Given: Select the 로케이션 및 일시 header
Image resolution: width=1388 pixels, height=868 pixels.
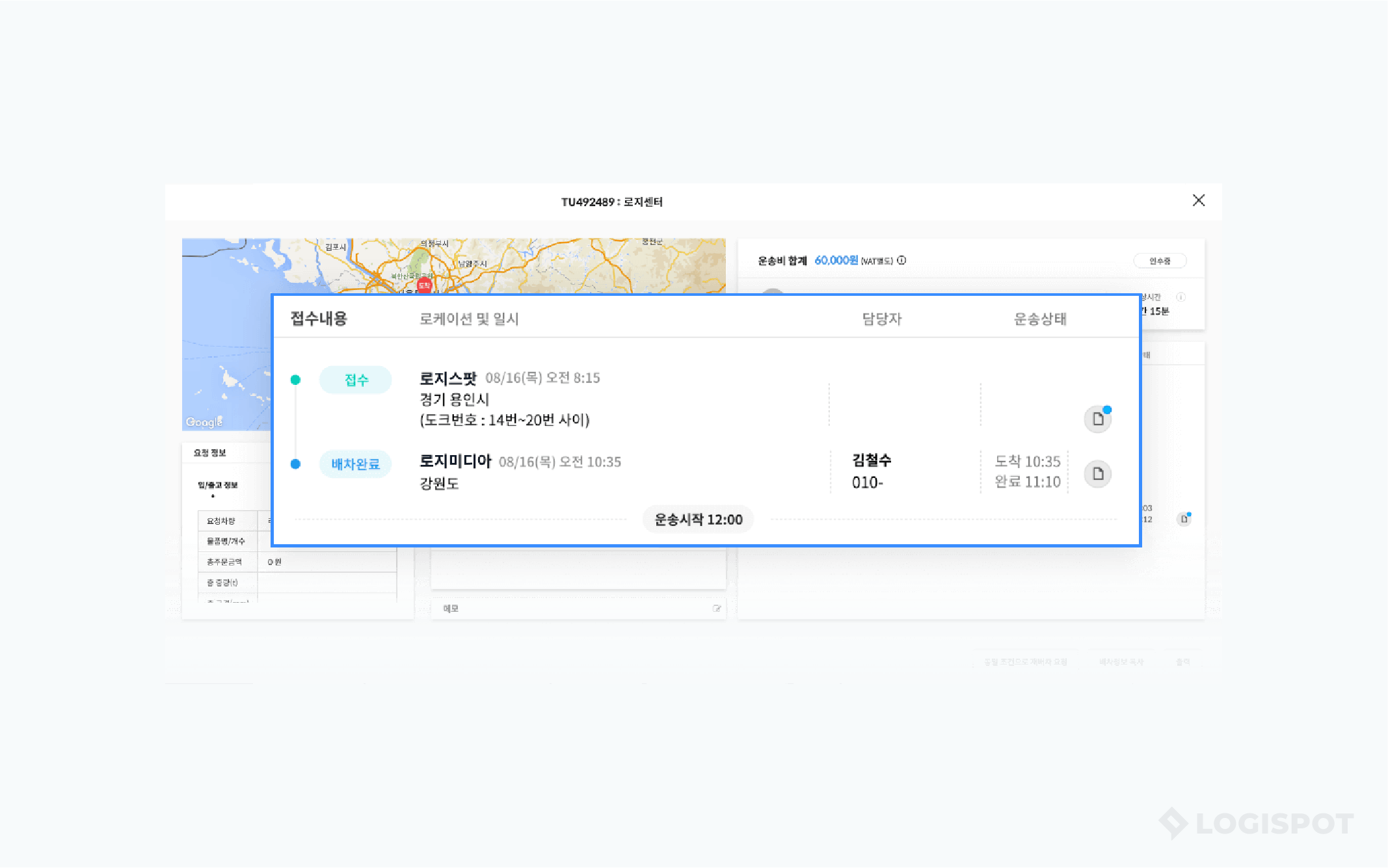Looking at the screenshot, I should point(468,319).
